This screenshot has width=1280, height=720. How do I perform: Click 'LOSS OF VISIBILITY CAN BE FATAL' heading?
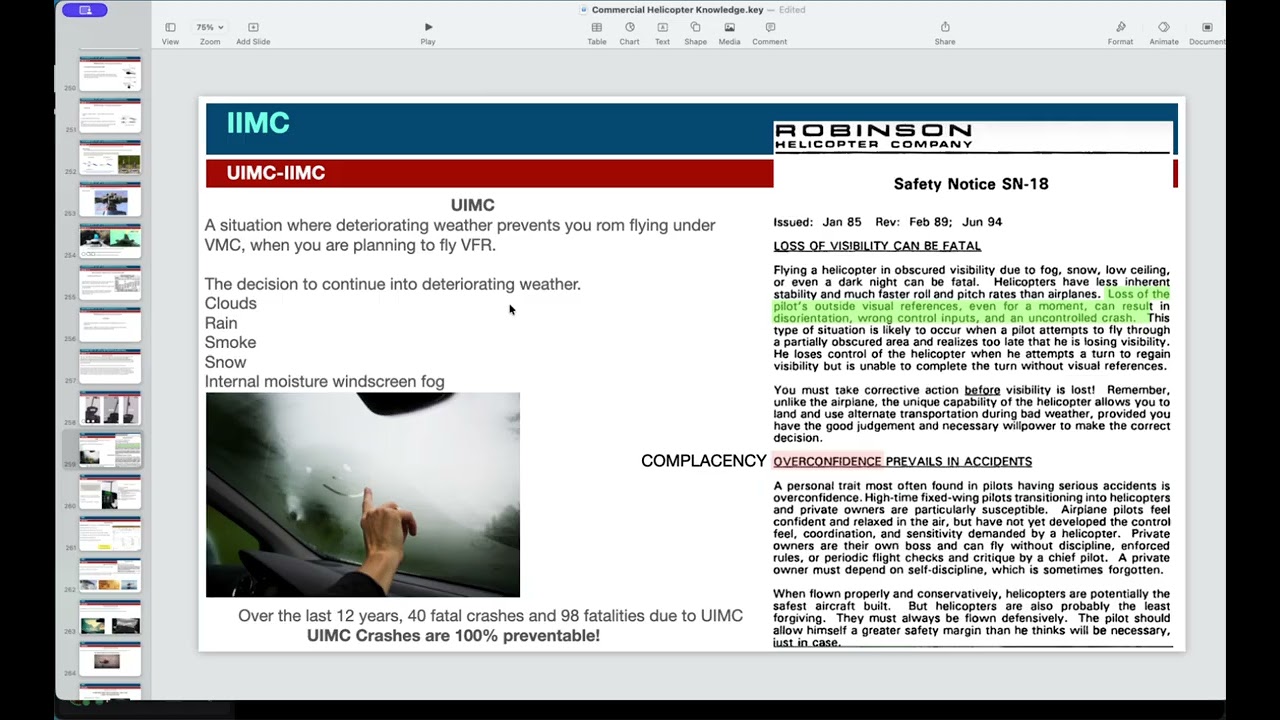[877, 246]
